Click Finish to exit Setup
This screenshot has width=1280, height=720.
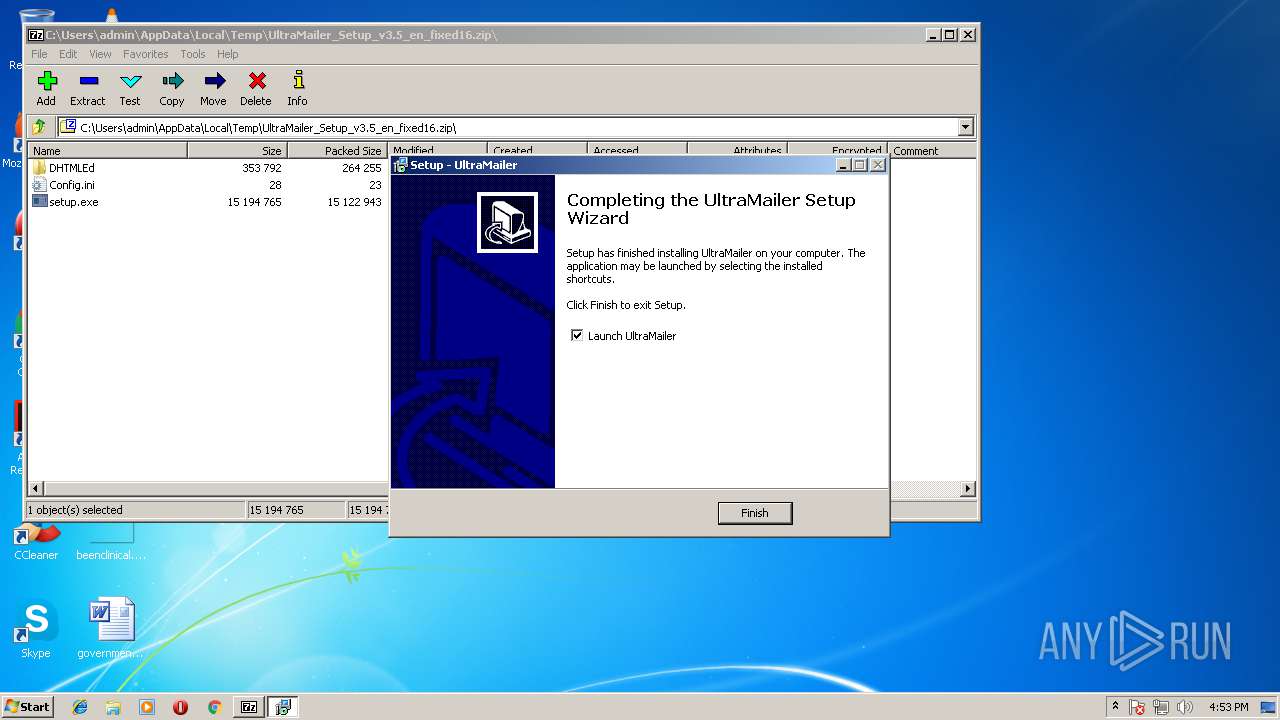point(755,513)
